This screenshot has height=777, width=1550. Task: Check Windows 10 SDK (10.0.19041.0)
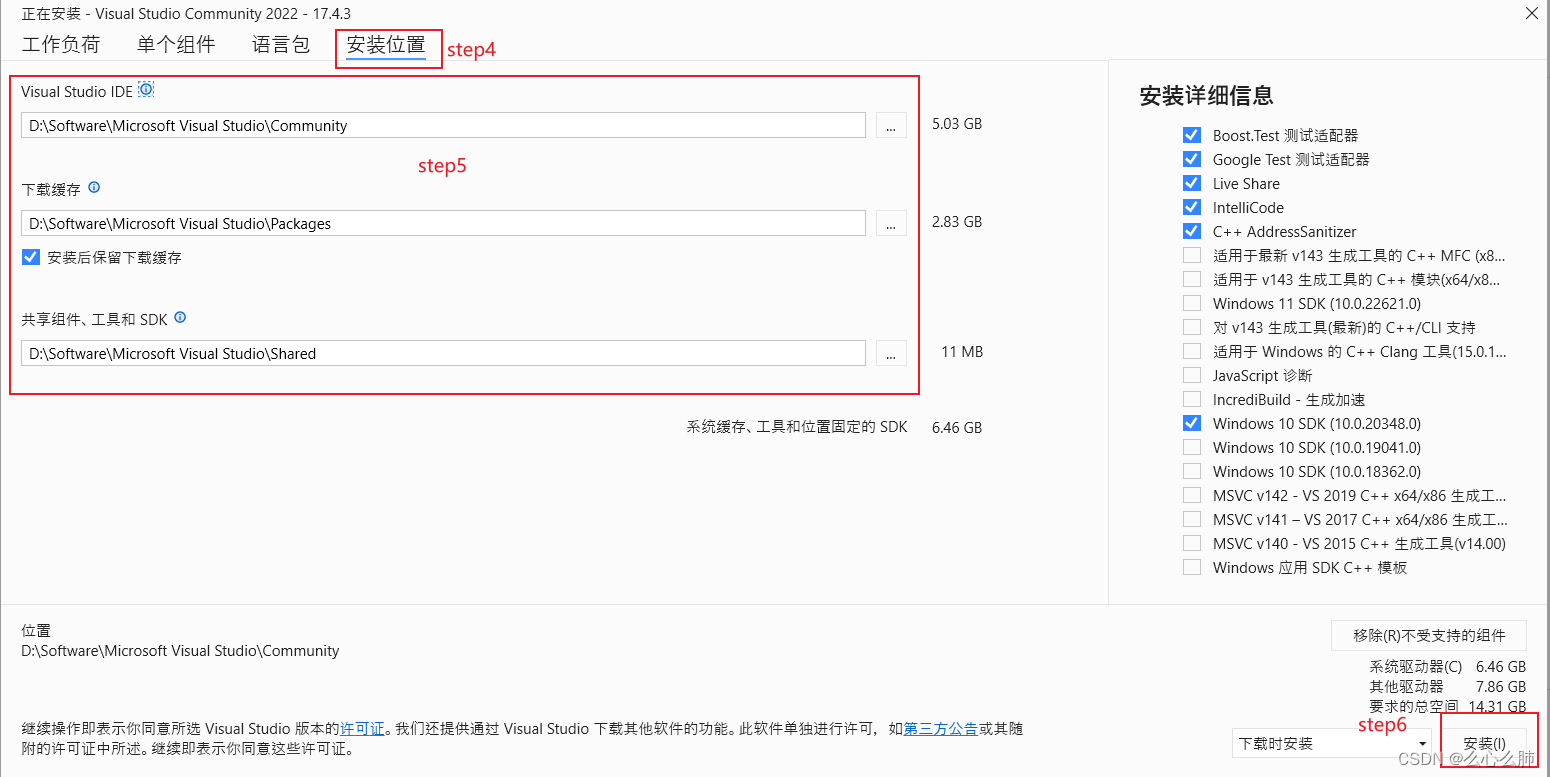tap(1191, 447)
